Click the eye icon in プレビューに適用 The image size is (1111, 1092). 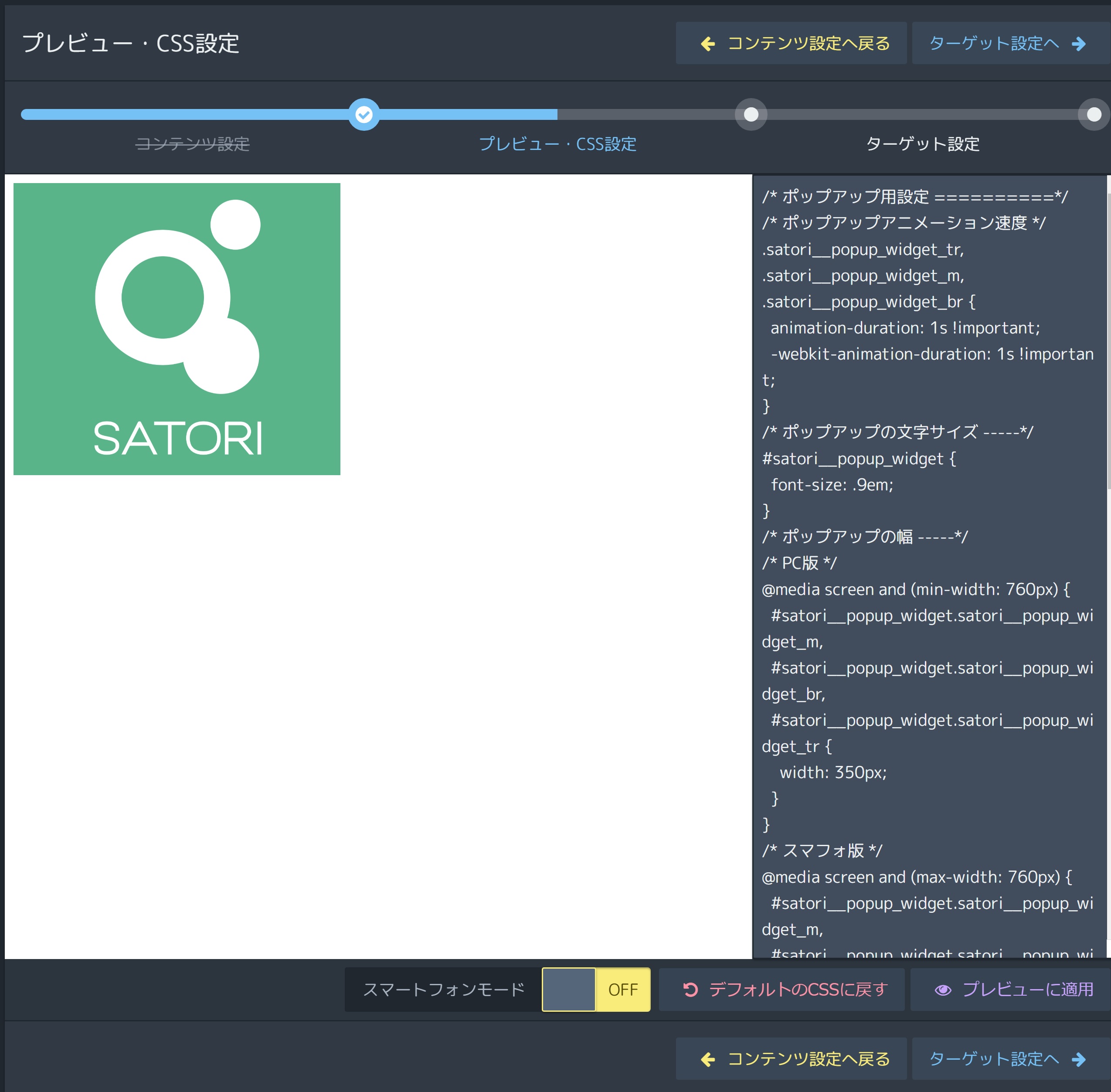point(943,990)
